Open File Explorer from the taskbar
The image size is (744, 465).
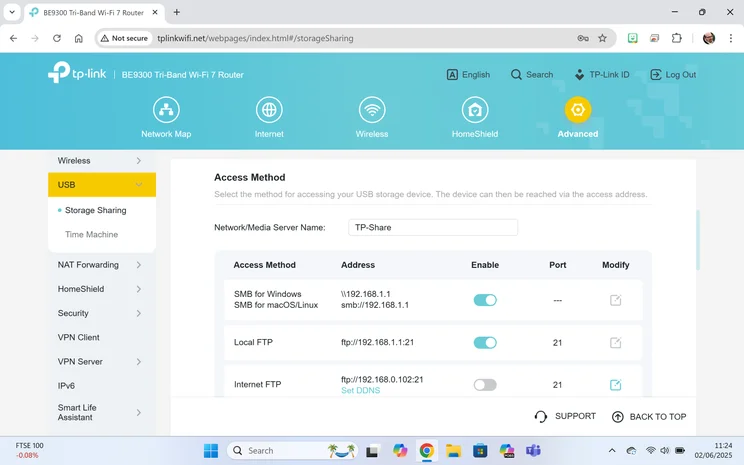453,451
